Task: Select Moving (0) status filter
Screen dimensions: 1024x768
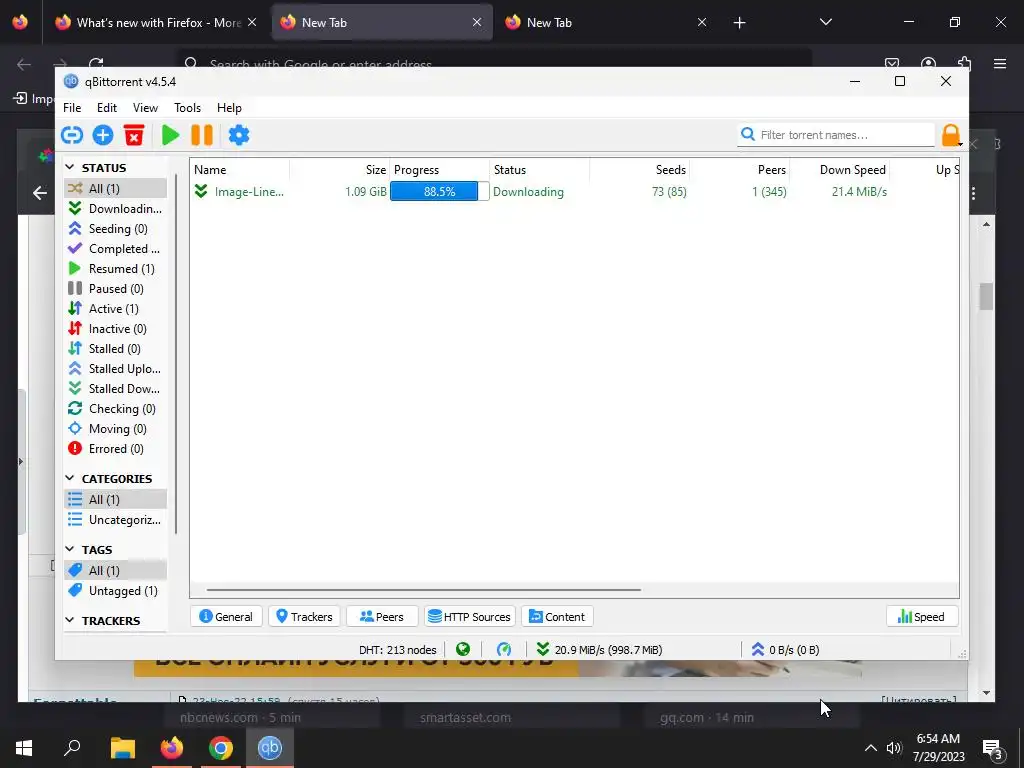Action: (x=116, y=429)
